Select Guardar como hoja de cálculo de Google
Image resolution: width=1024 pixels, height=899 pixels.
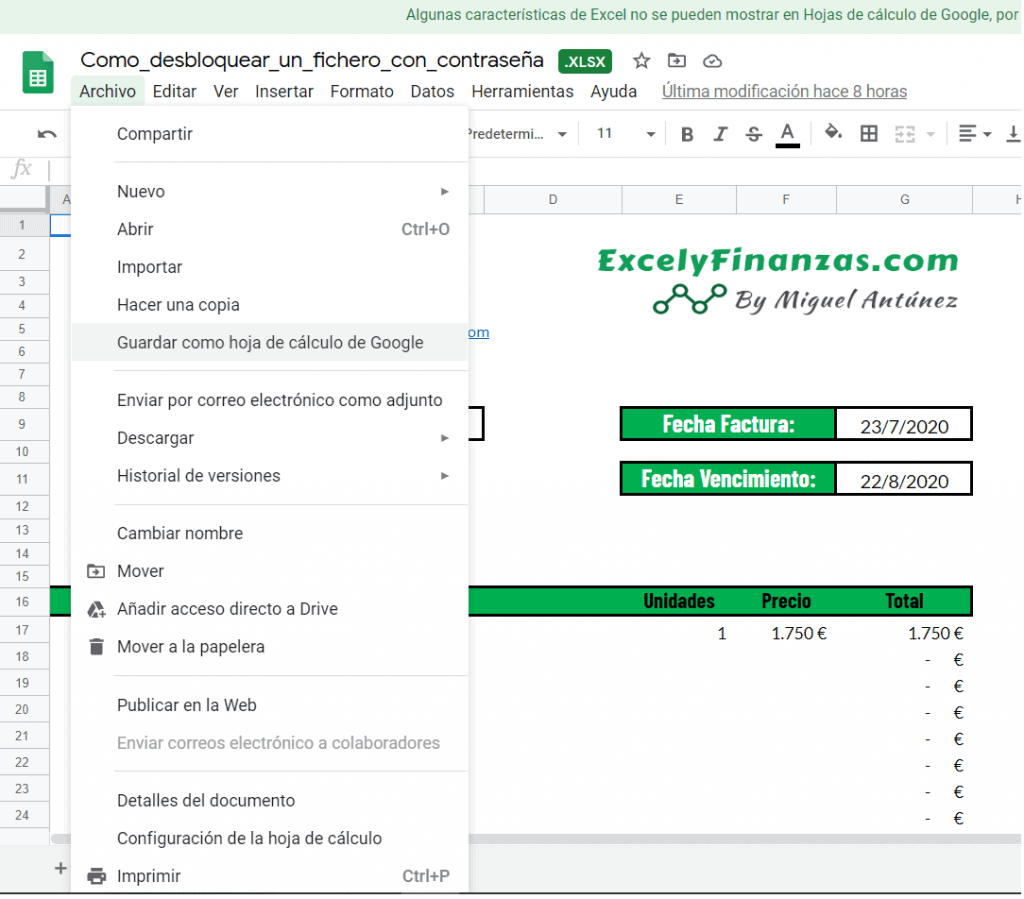click(x=270, y=343)
